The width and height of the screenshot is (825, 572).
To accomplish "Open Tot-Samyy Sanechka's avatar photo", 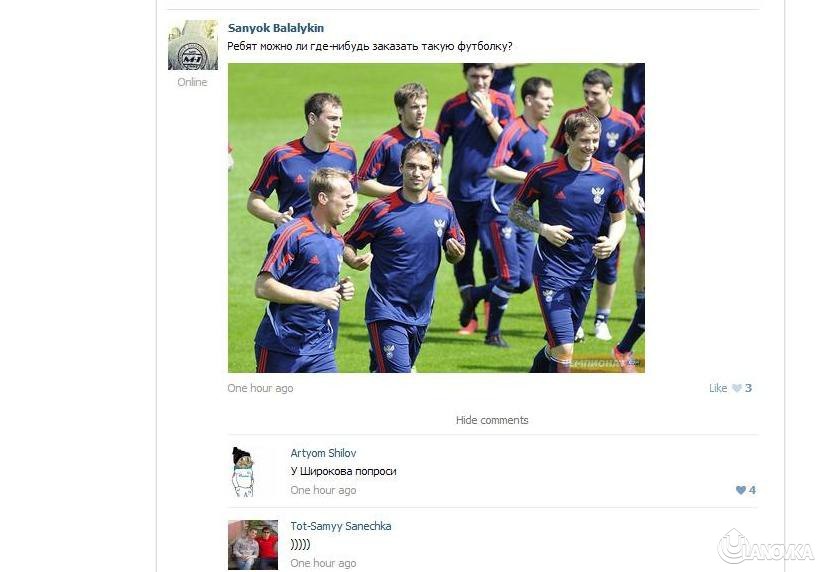I will (253, 545).
